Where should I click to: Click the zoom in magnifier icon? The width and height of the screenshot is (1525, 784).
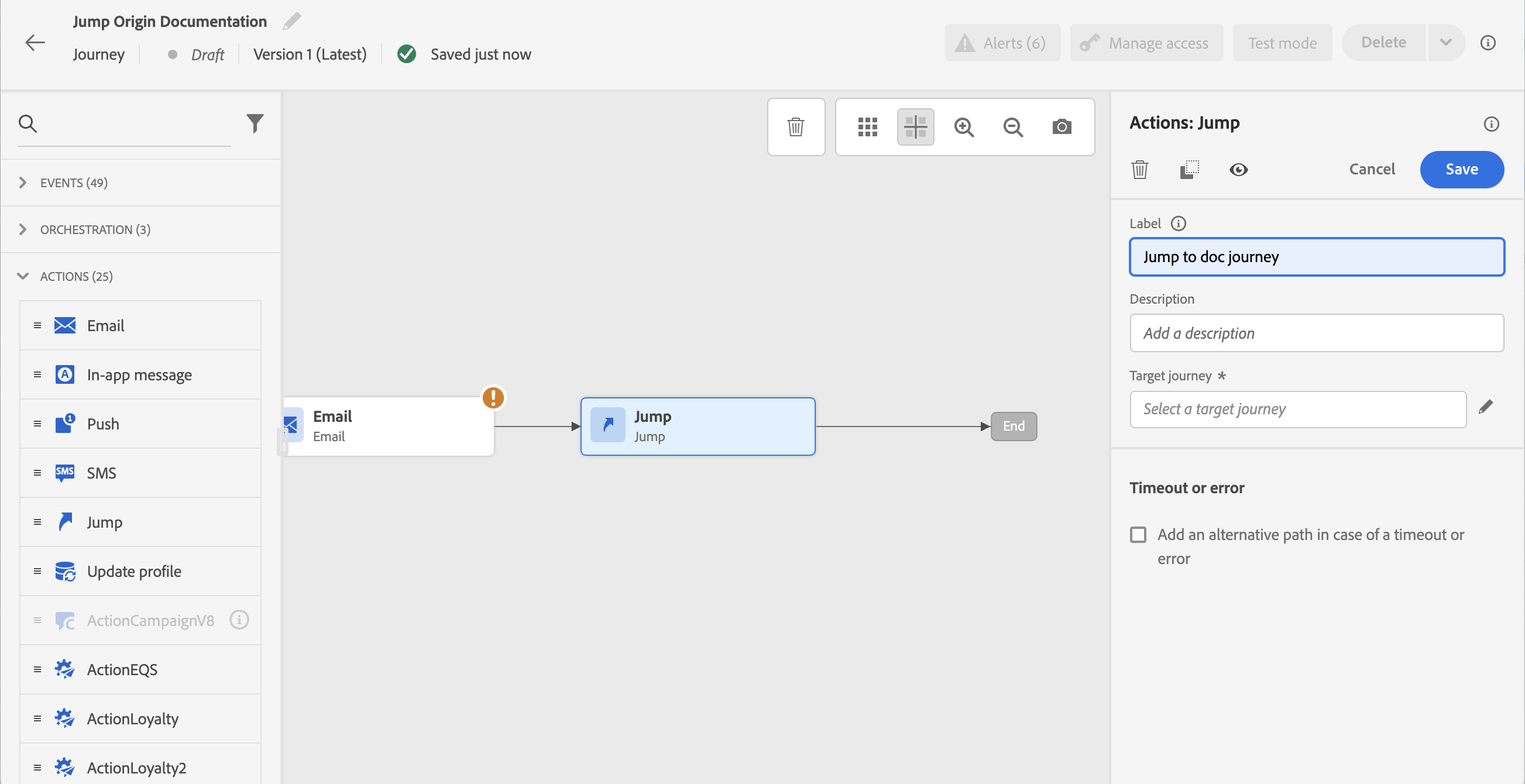(x=964, y=126)
